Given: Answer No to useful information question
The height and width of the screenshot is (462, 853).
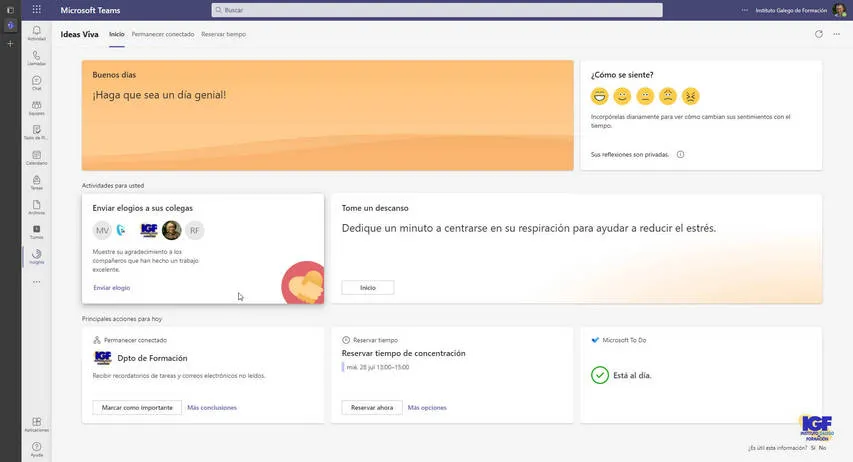Looking at the screenshot, I should tap(823, 448).
